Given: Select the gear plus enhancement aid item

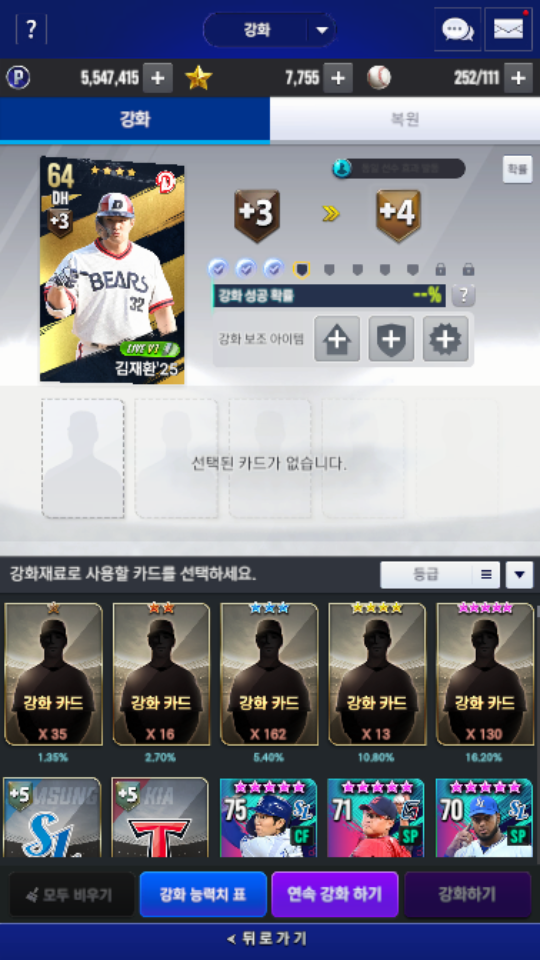Looking at the screenshot, I should (446, 339).
